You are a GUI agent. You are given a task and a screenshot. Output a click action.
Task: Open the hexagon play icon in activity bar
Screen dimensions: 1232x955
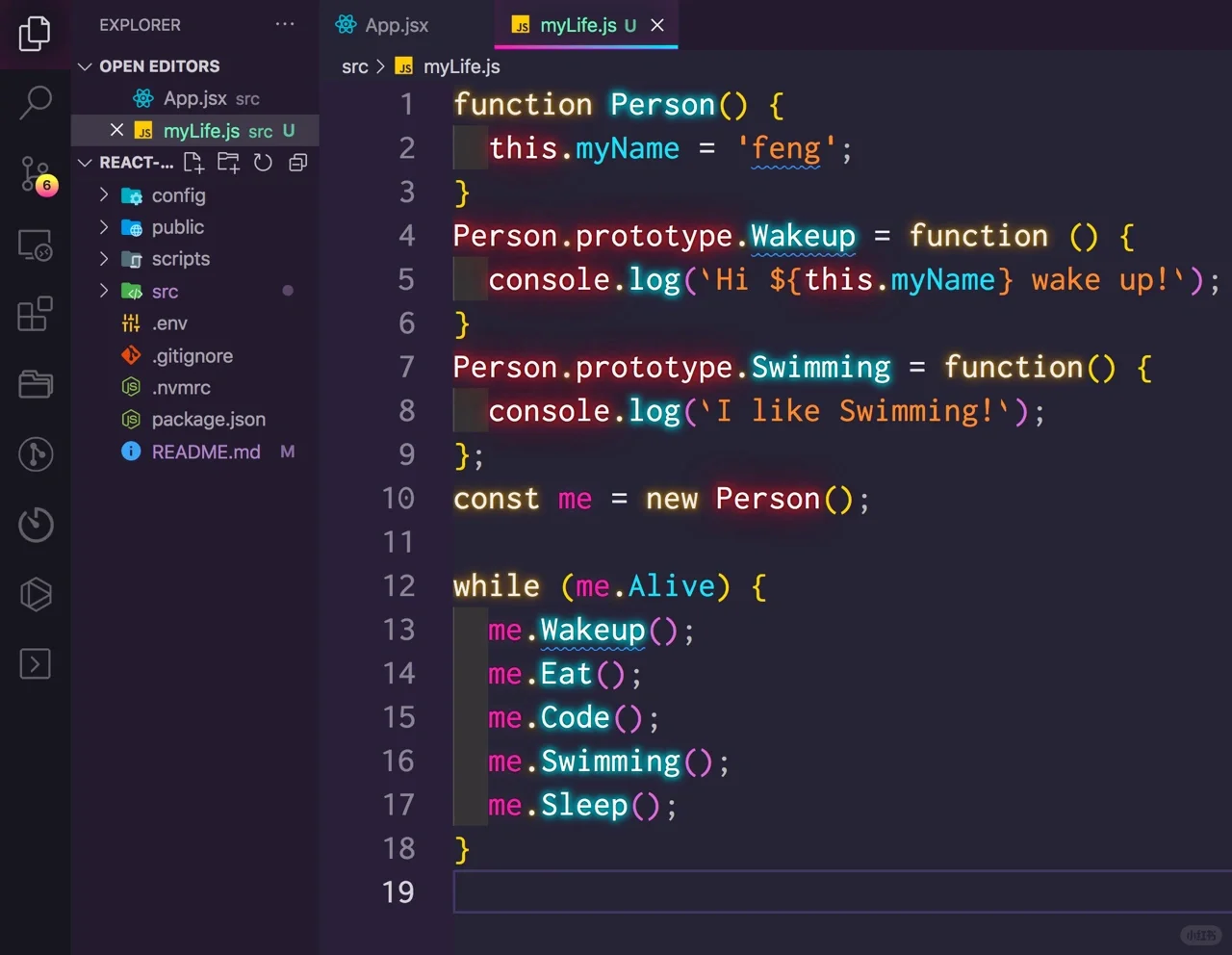pos(36,594)
